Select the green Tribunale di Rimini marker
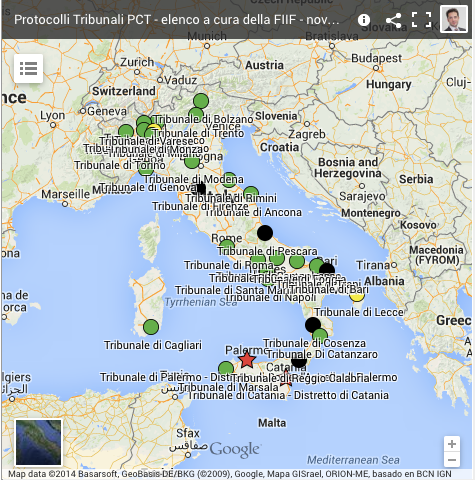Screen dimensions: 475x480 click(x=229, y=179)
